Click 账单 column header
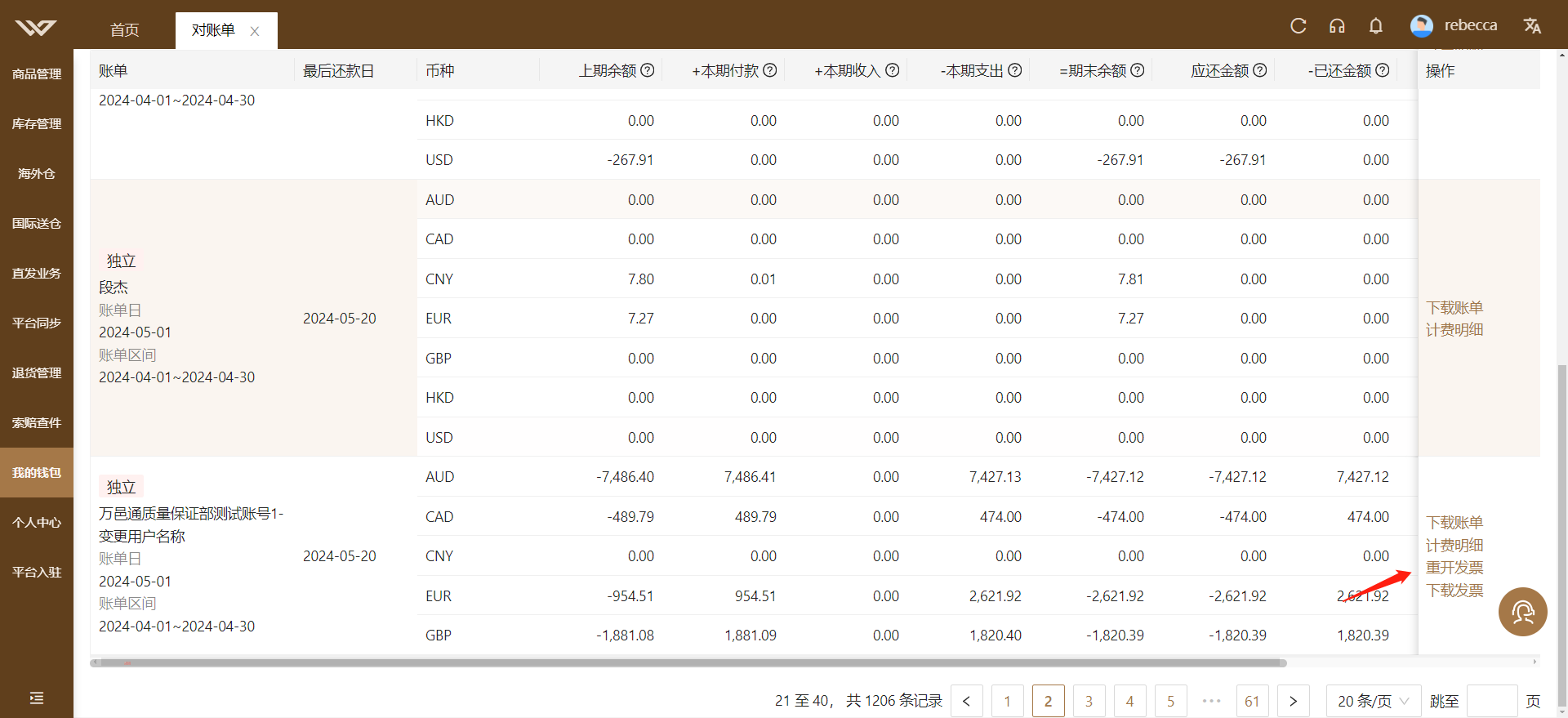The height and width of the screenshot is (718, 1568). [x=114, y=71]
